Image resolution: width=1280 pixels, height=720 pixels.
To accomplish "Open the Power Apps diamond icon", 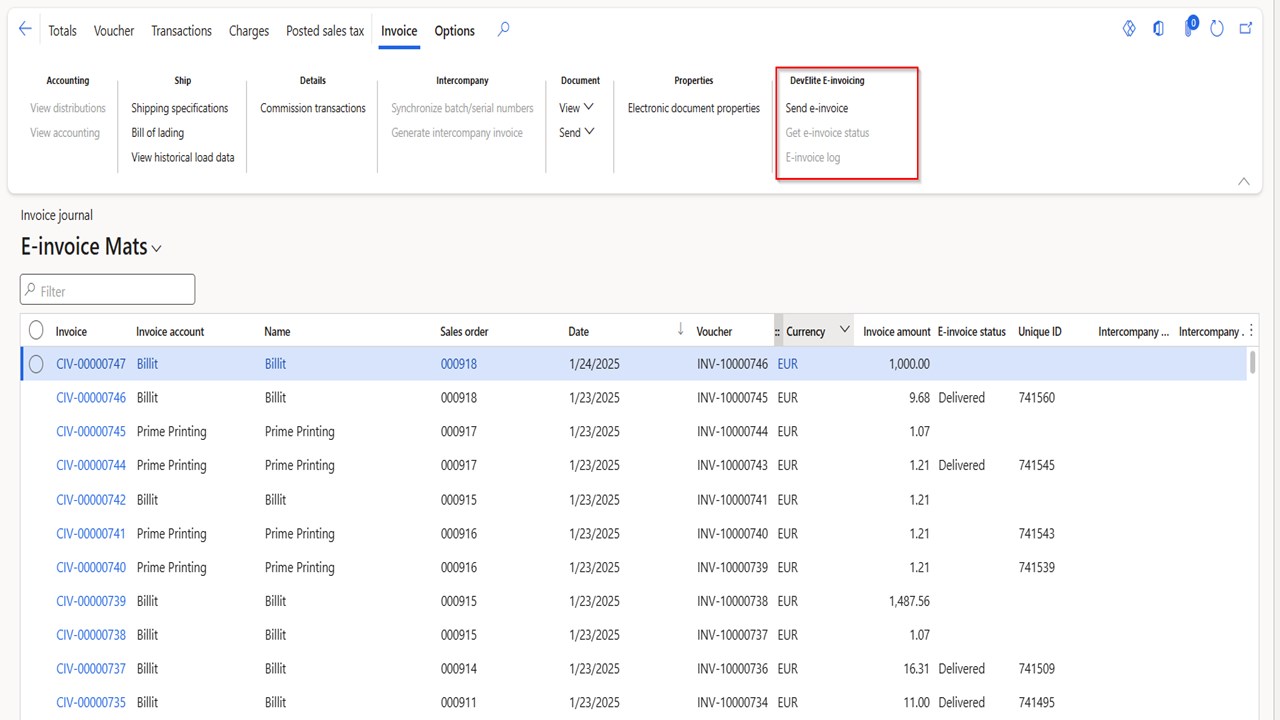I will point(1129,29).
